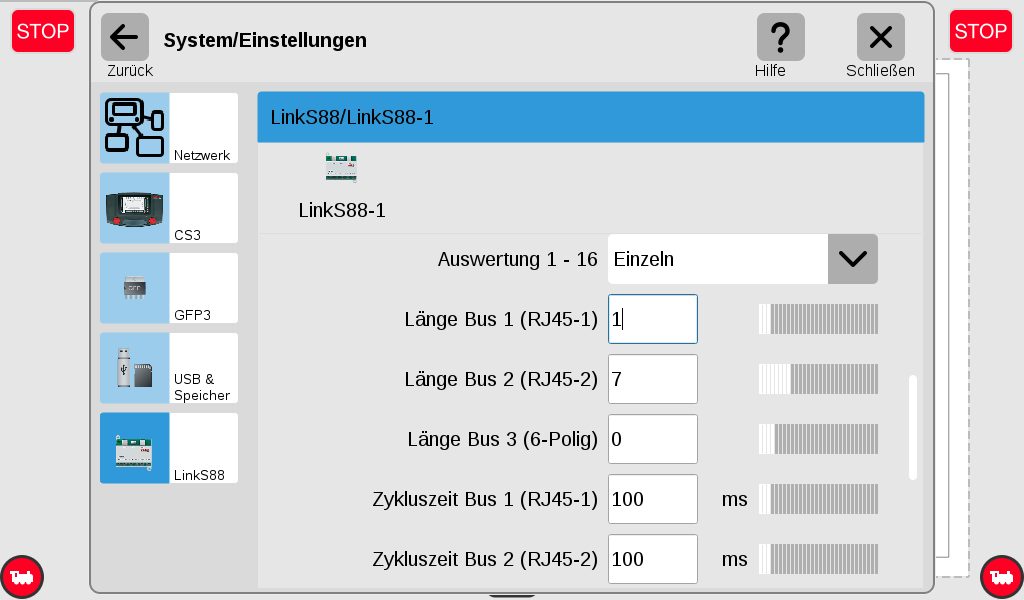
Task: Select the LinkS88 sidebar entry
Action: 168,448
